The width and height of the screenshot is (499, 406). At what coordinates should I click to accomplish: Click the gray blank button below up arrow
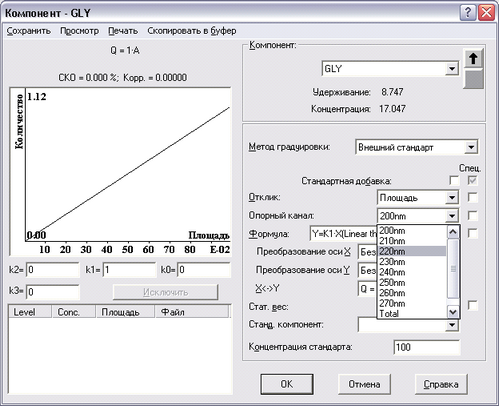[x=473, y=79]
